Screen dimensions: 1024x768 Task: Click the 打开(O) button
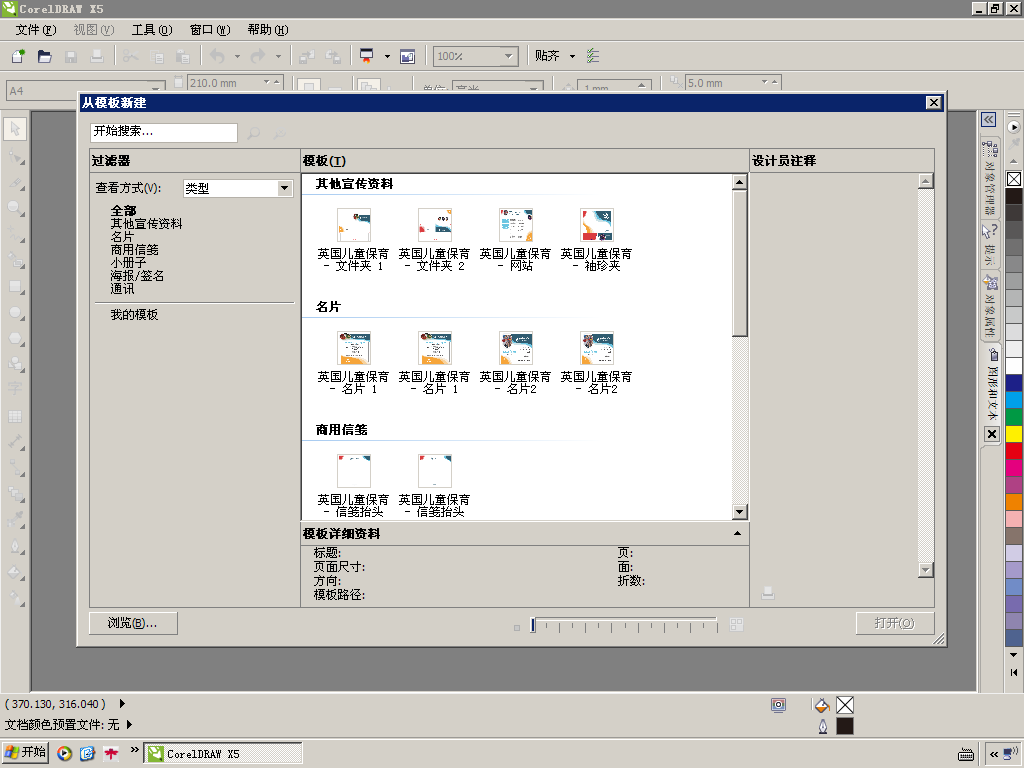pyautogui.click(x=895, y=623)
